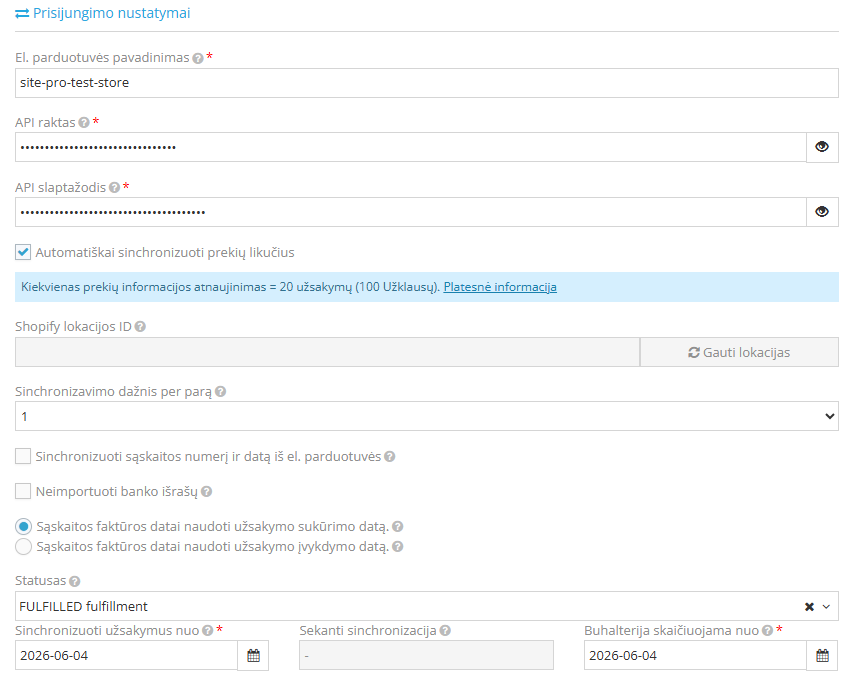The height and width of the screenshot is (690, 859).
Task: Click the Shopify lokacijos ID field
Action: pyautogui.click(x=328, y=352)
